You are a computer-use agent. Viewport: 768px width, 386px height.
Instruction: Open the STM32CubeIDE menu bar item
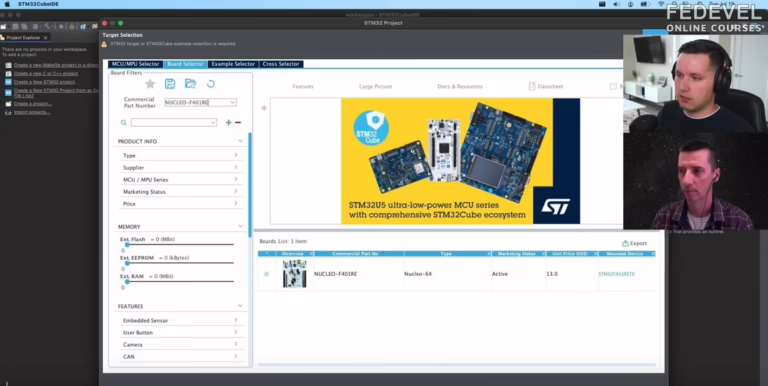tap(38, 4)
